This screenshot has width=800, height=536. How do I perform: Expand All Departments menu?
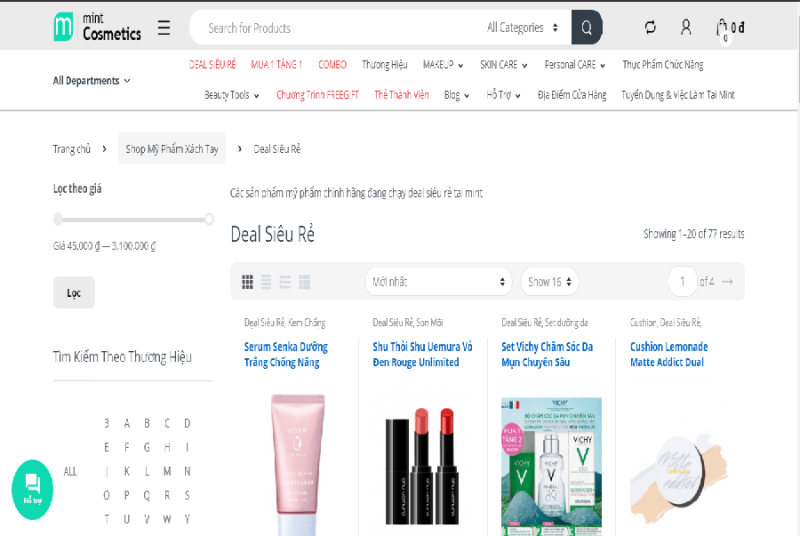click(x=91, y=81)
